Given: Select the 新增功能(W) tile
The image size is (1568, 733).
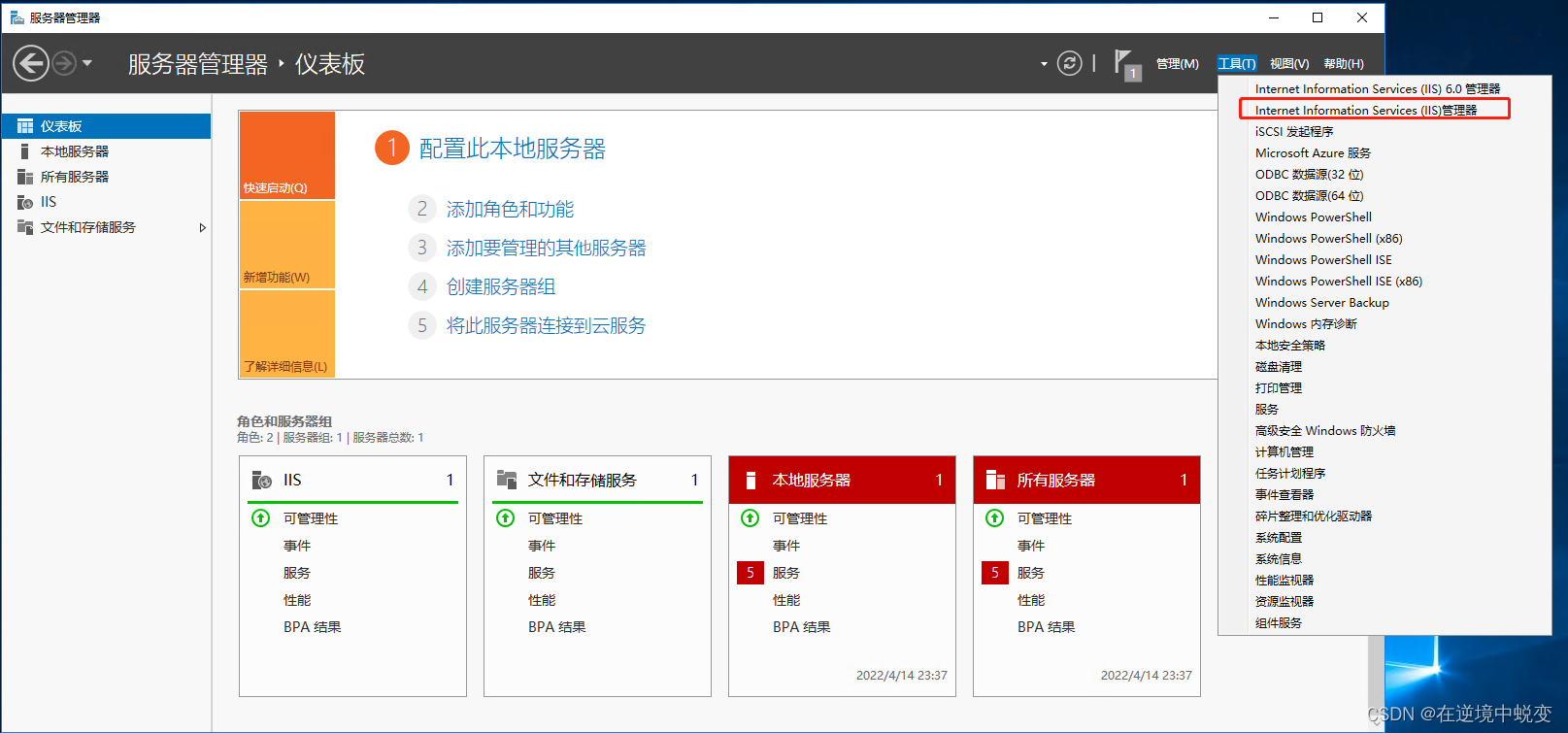Looking at the screenshot, I should pyautogui.click(x=287, y=245).
